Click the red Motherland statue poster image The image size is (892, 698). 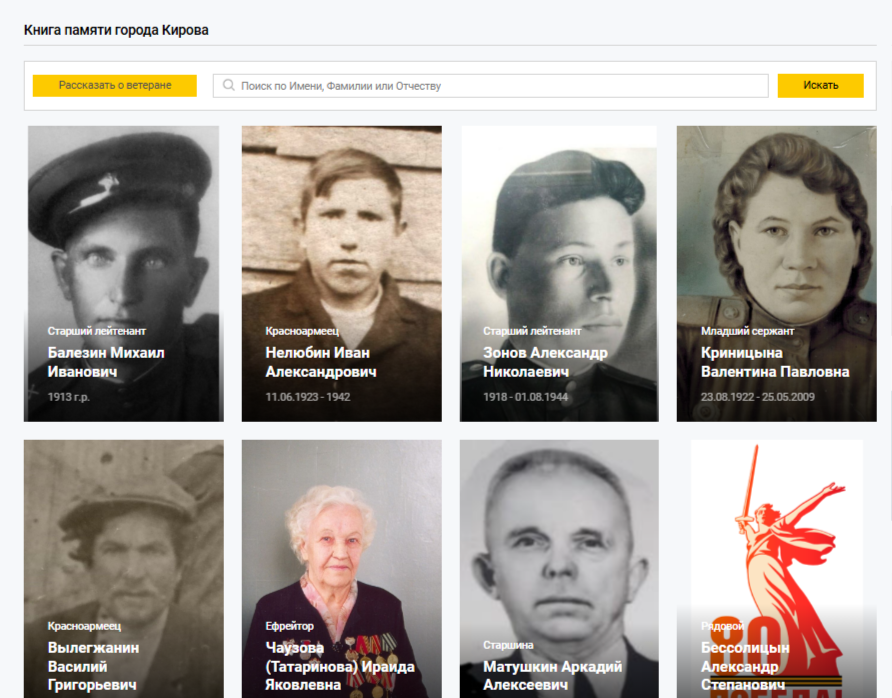776,530
